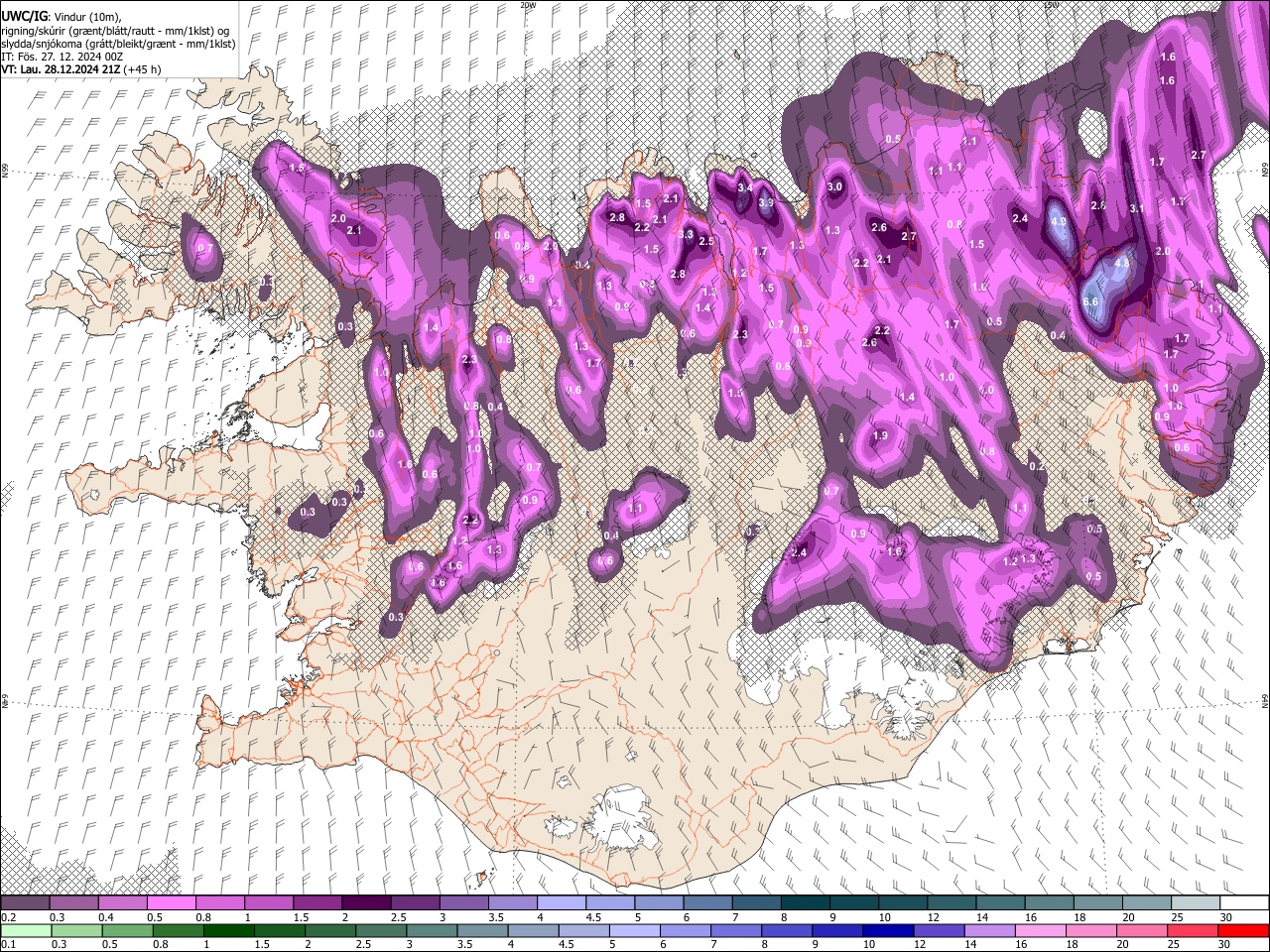The height and width of the screenshot is (952, 1270).
Task: Click the 30 label on the lower rain legend row
Action: click(1222, 944)
